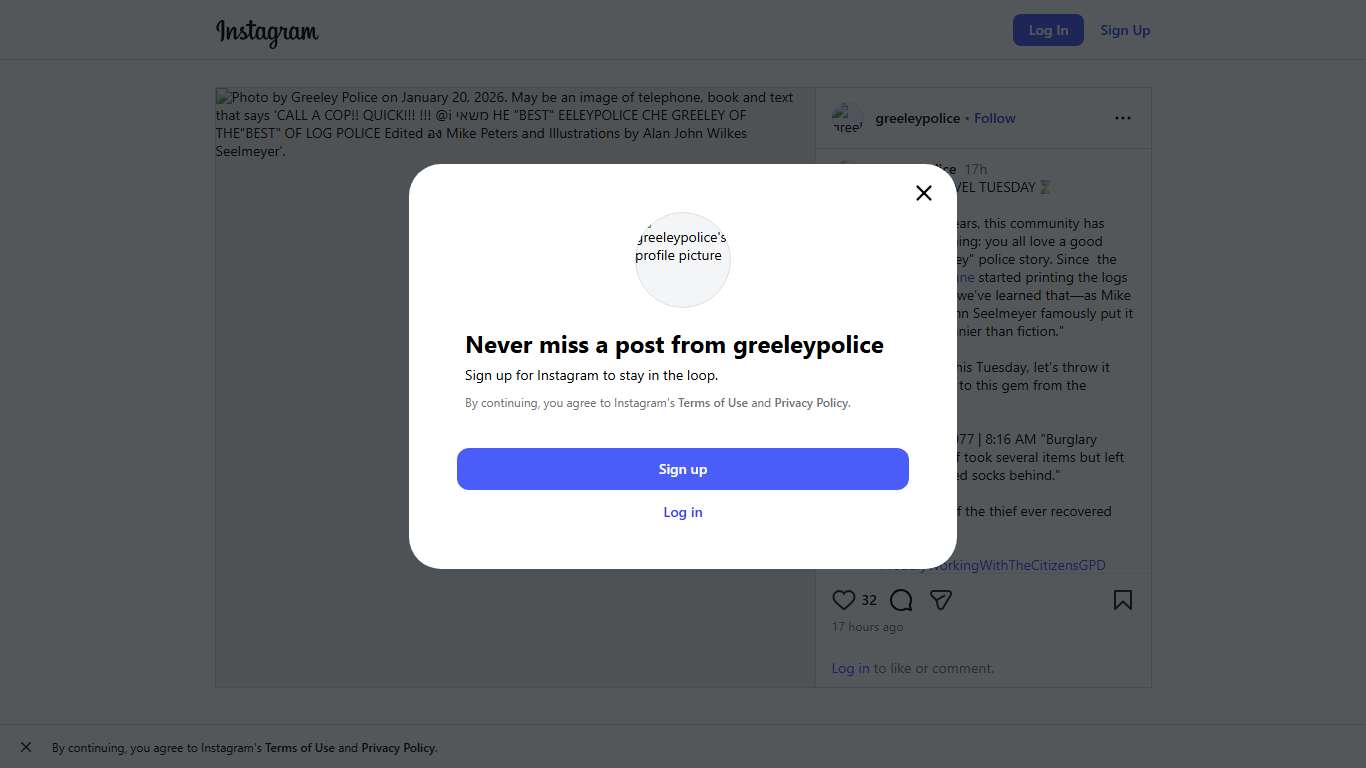
Task: Follow the greeleypolice account
Action: [995, 118]
